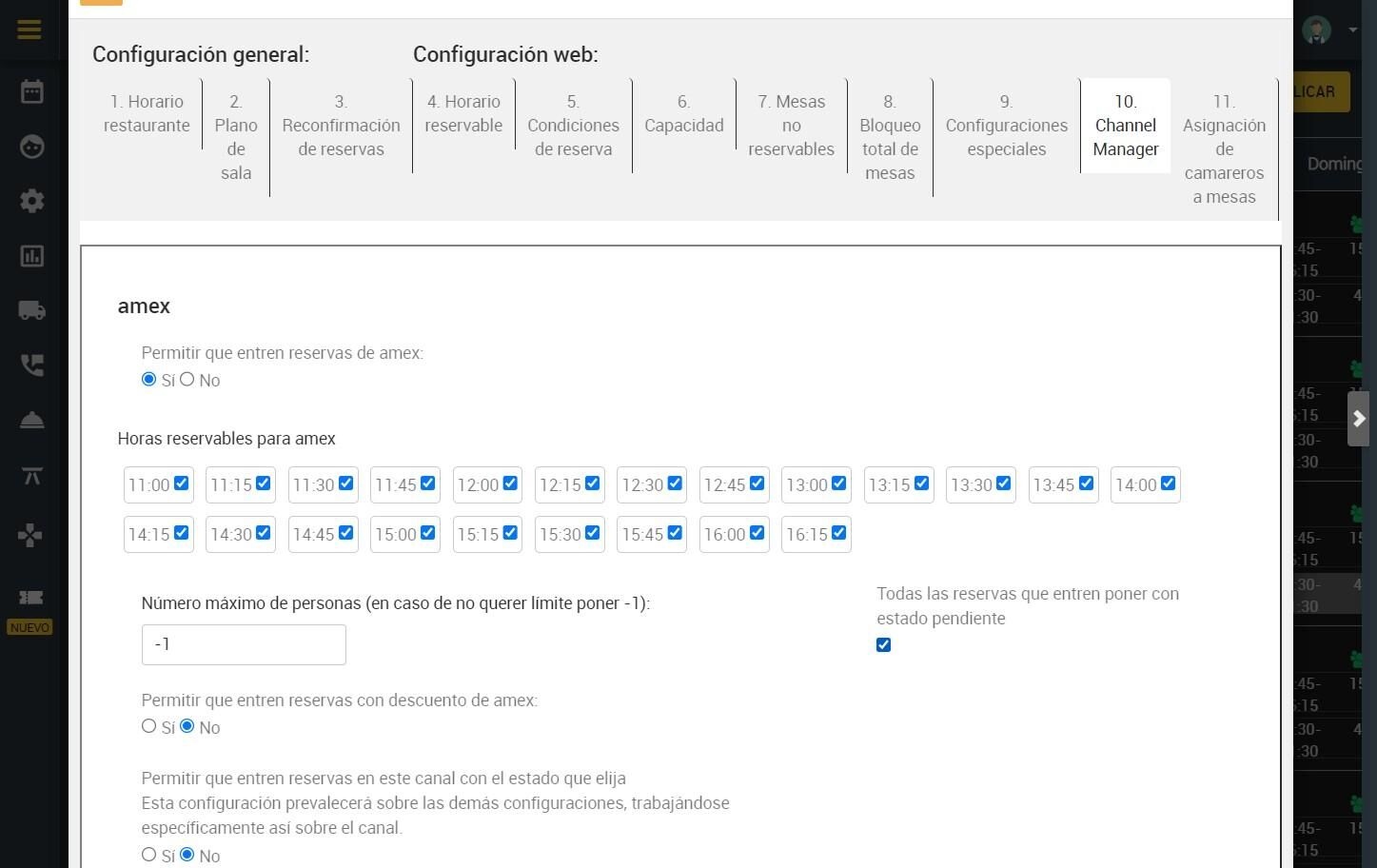This screenshot has height=868, width=1377.
Task: Open the calendar icon in sidebar
Action: [31, 91]
